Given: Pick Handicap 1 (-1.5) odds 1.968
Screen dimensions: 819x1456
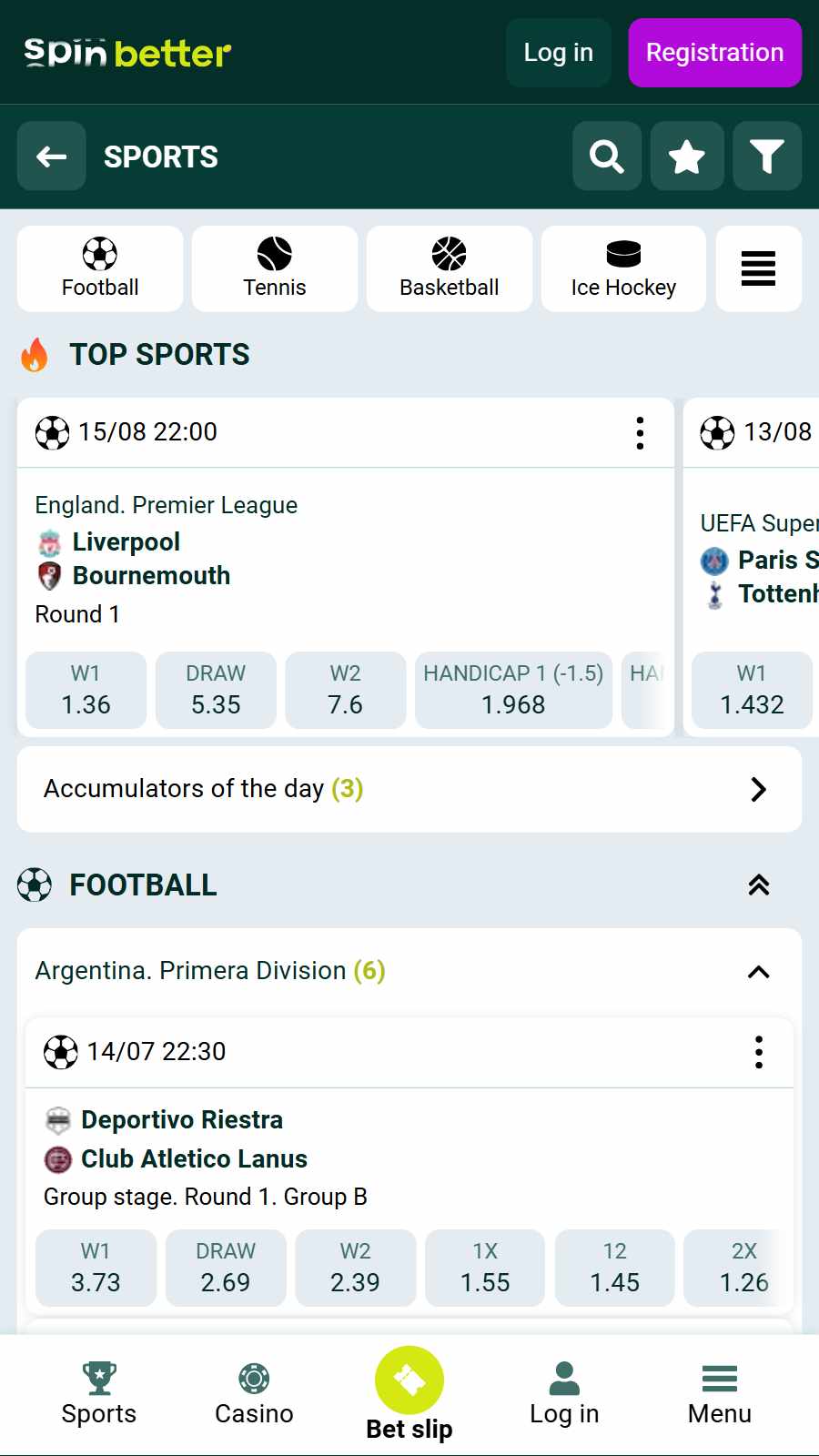Looking at the screenshot, I should coord(513,690).
